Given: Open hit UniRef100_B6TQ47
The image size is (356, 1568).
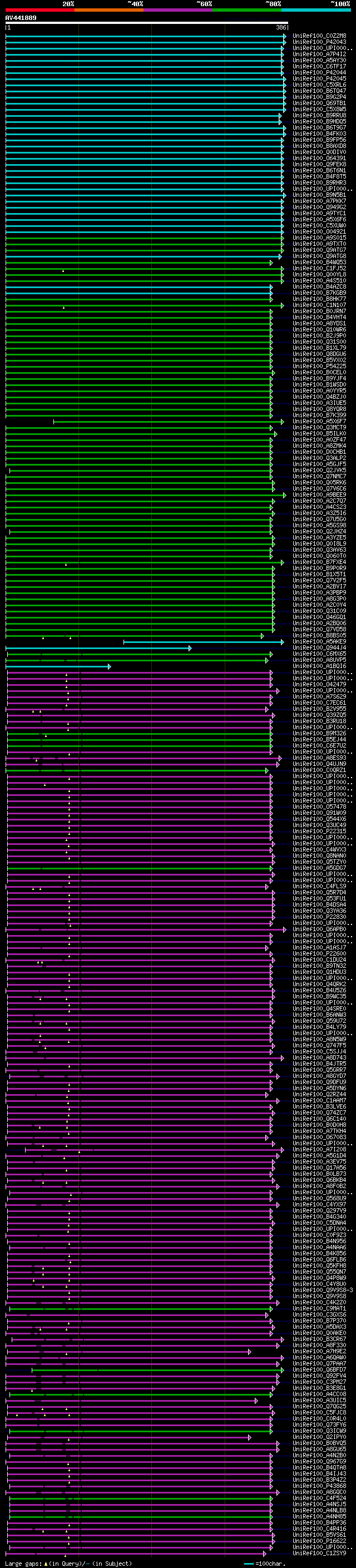Looking at the screenshot, I should [319, 91].
